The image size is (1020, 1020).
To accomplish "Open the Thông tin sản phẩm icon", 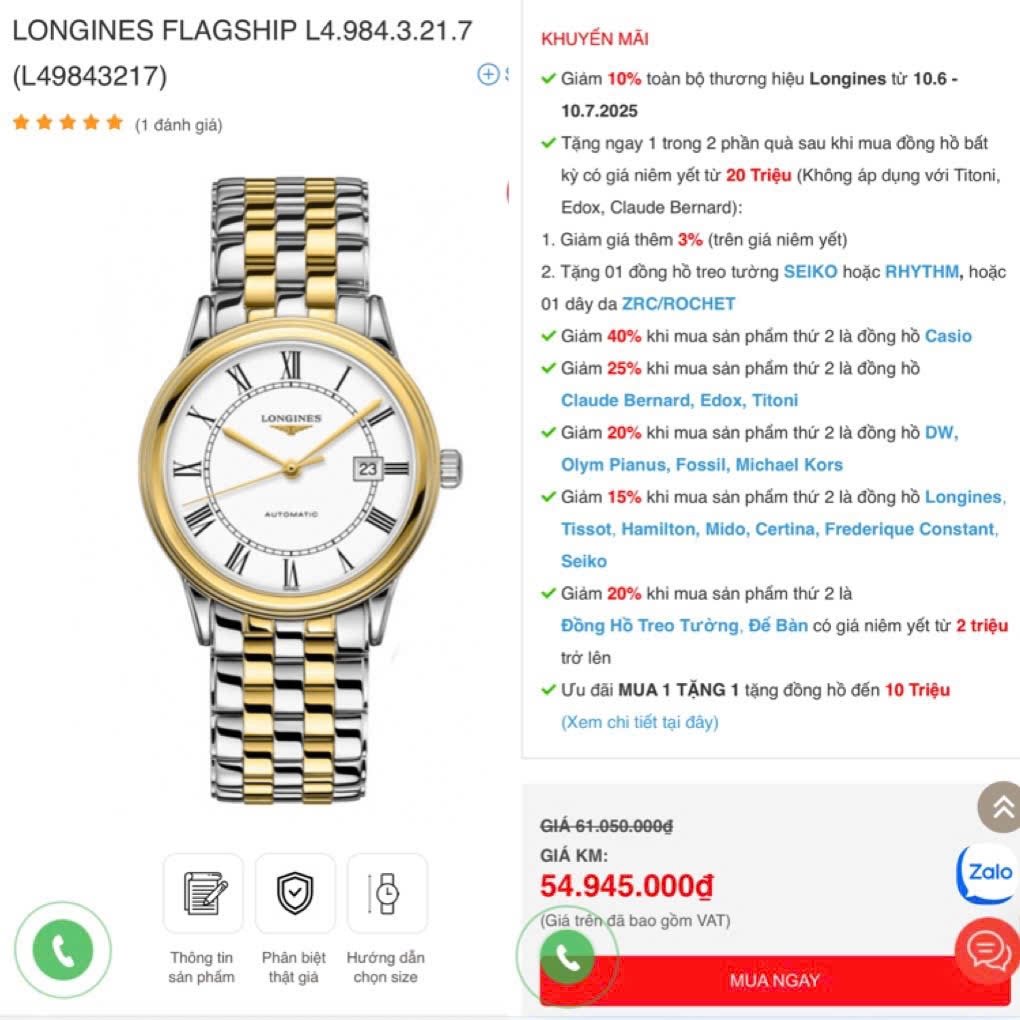I will [203, 893].
